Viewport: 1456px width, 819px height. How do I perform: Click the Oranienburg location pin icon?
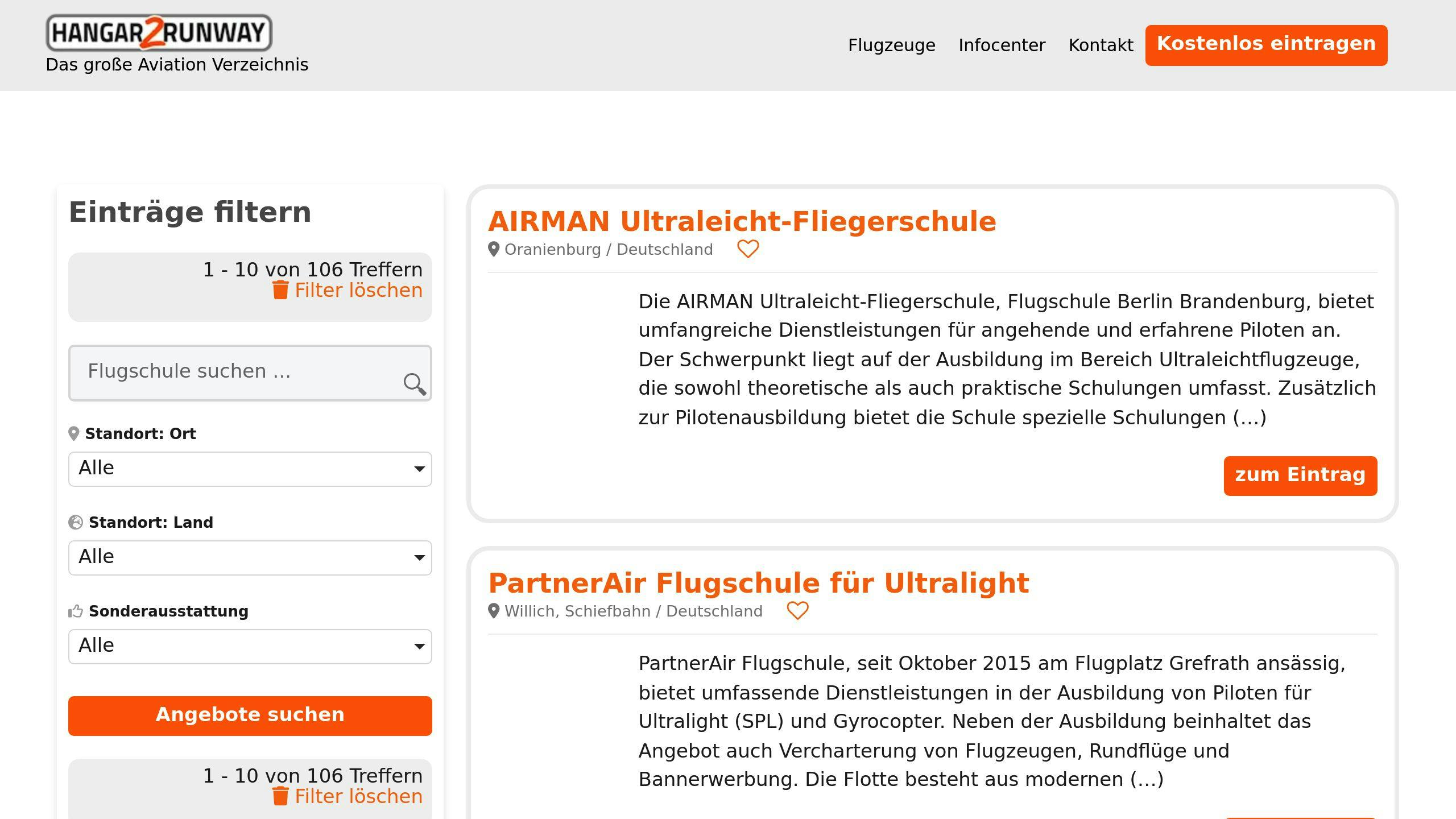click(493, 249)
